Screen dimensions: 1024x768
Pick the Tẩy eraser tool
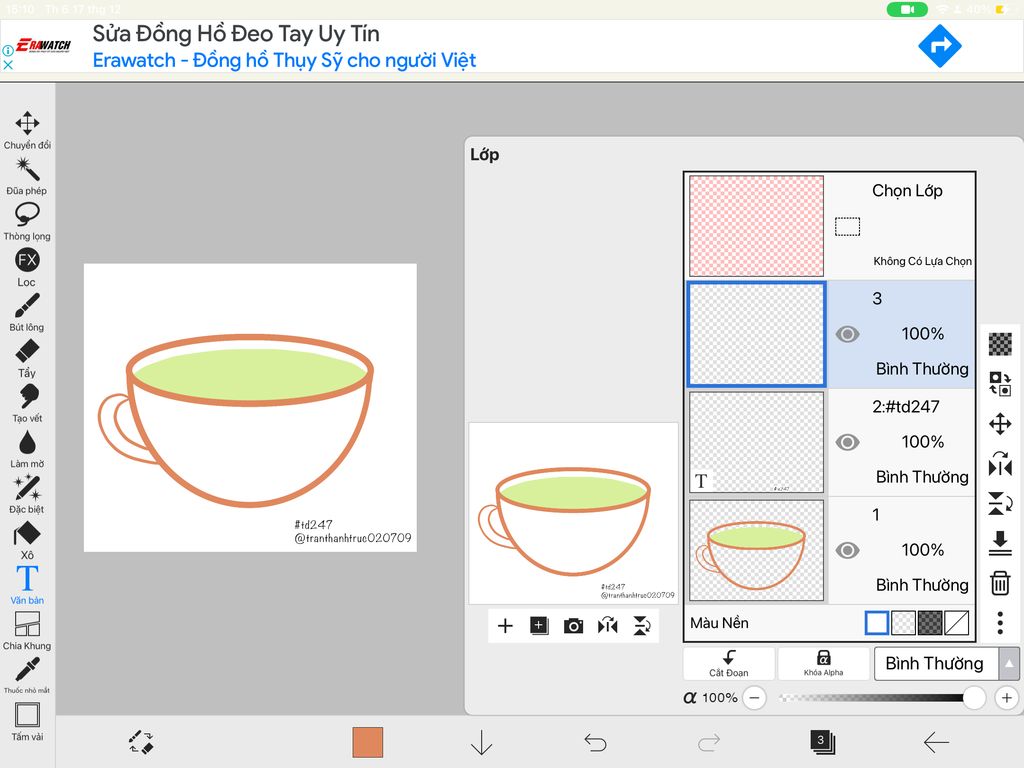27,358
